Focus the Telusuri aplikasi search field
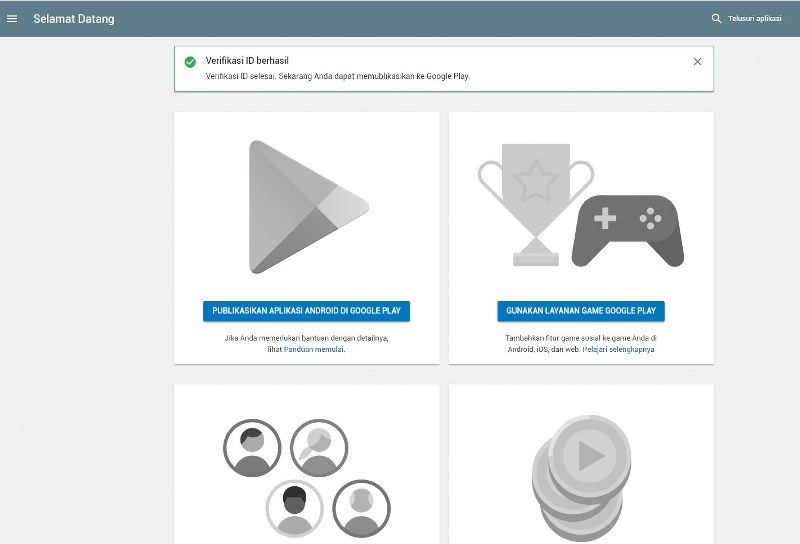The image size is (800, 544). click(755, 18)
